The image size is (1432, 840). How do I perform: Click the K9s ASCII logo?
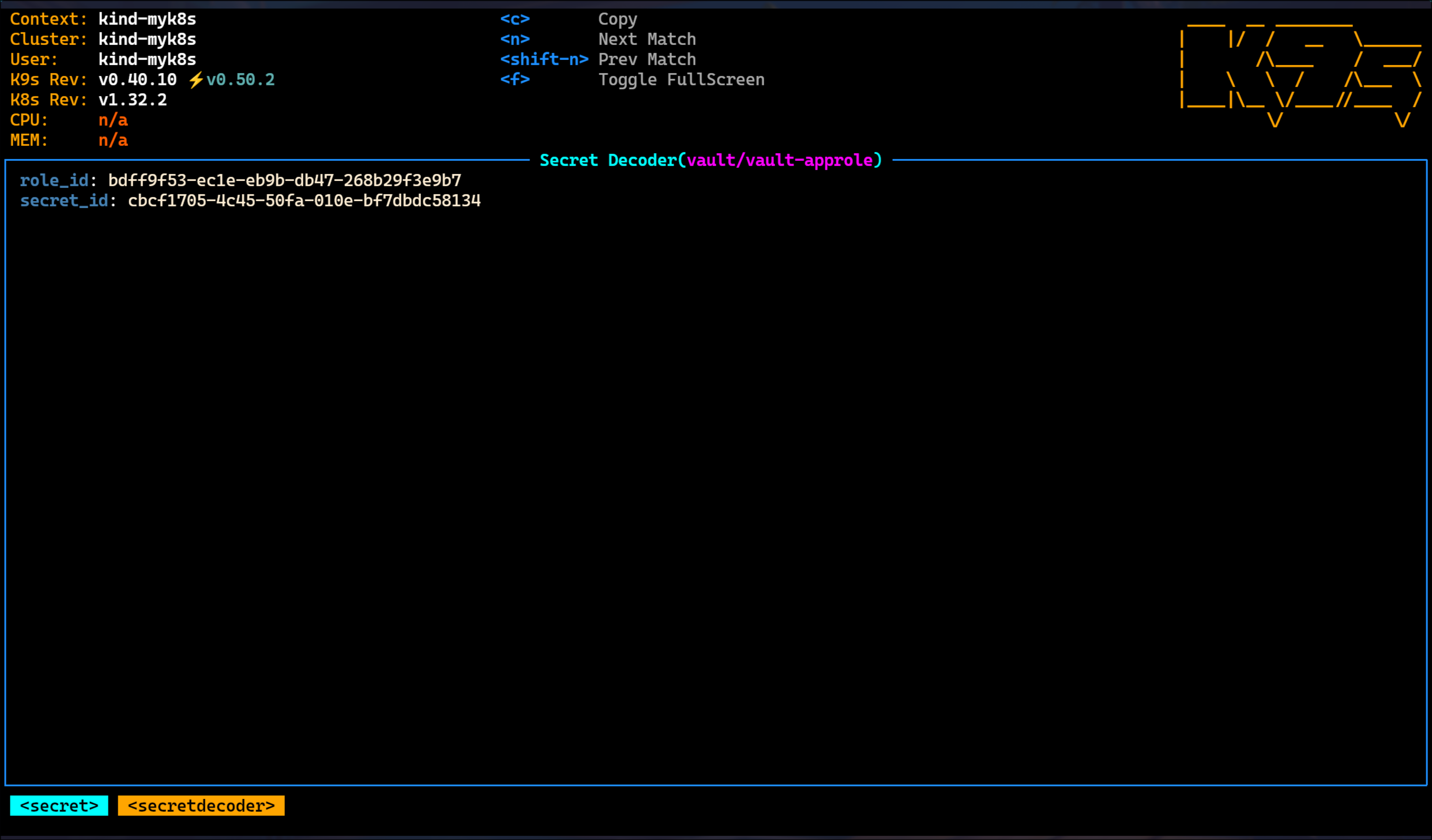tap(1301, 75)
